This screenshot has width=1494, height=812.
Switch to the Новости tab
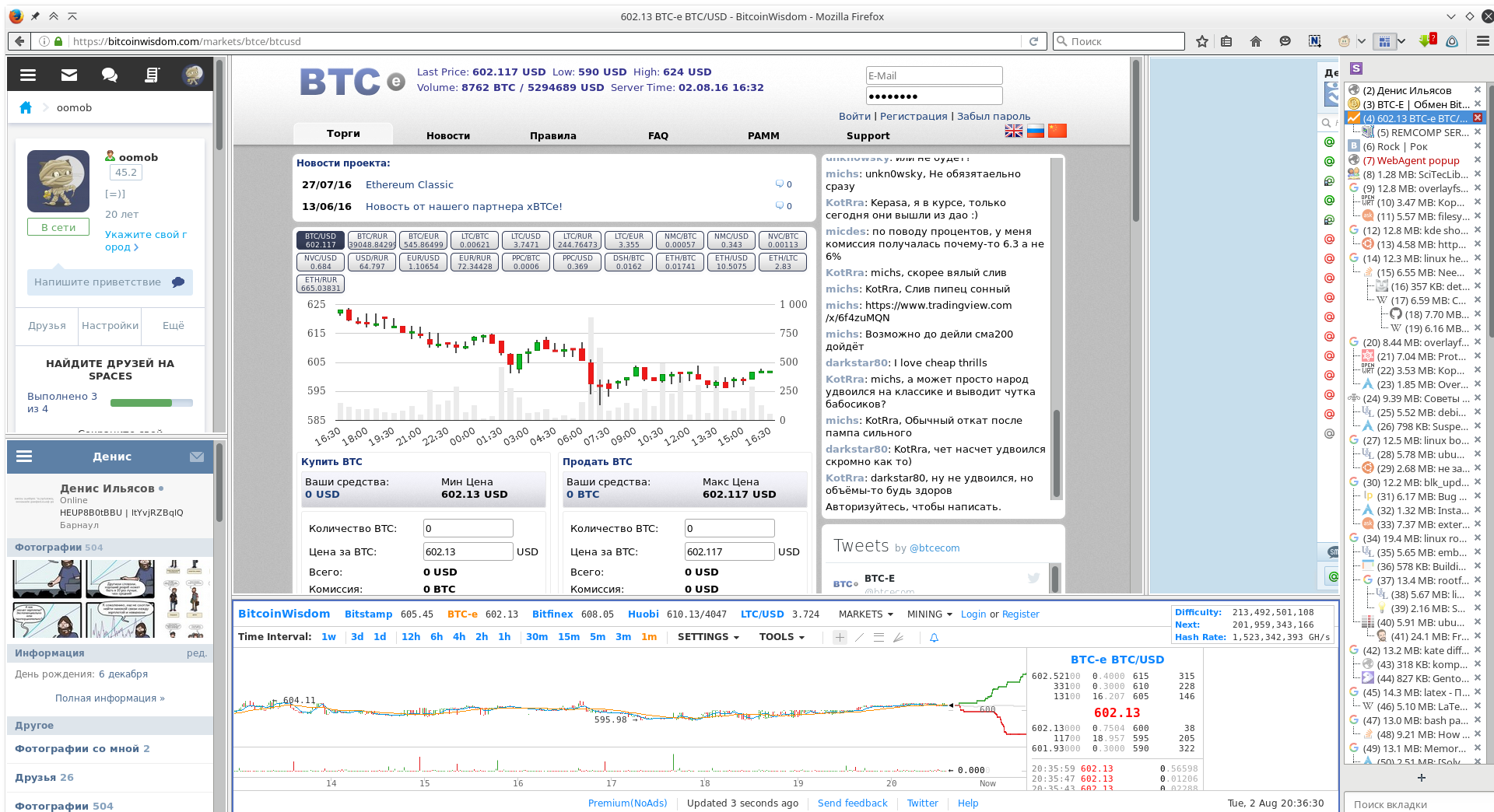coord(448,135)
